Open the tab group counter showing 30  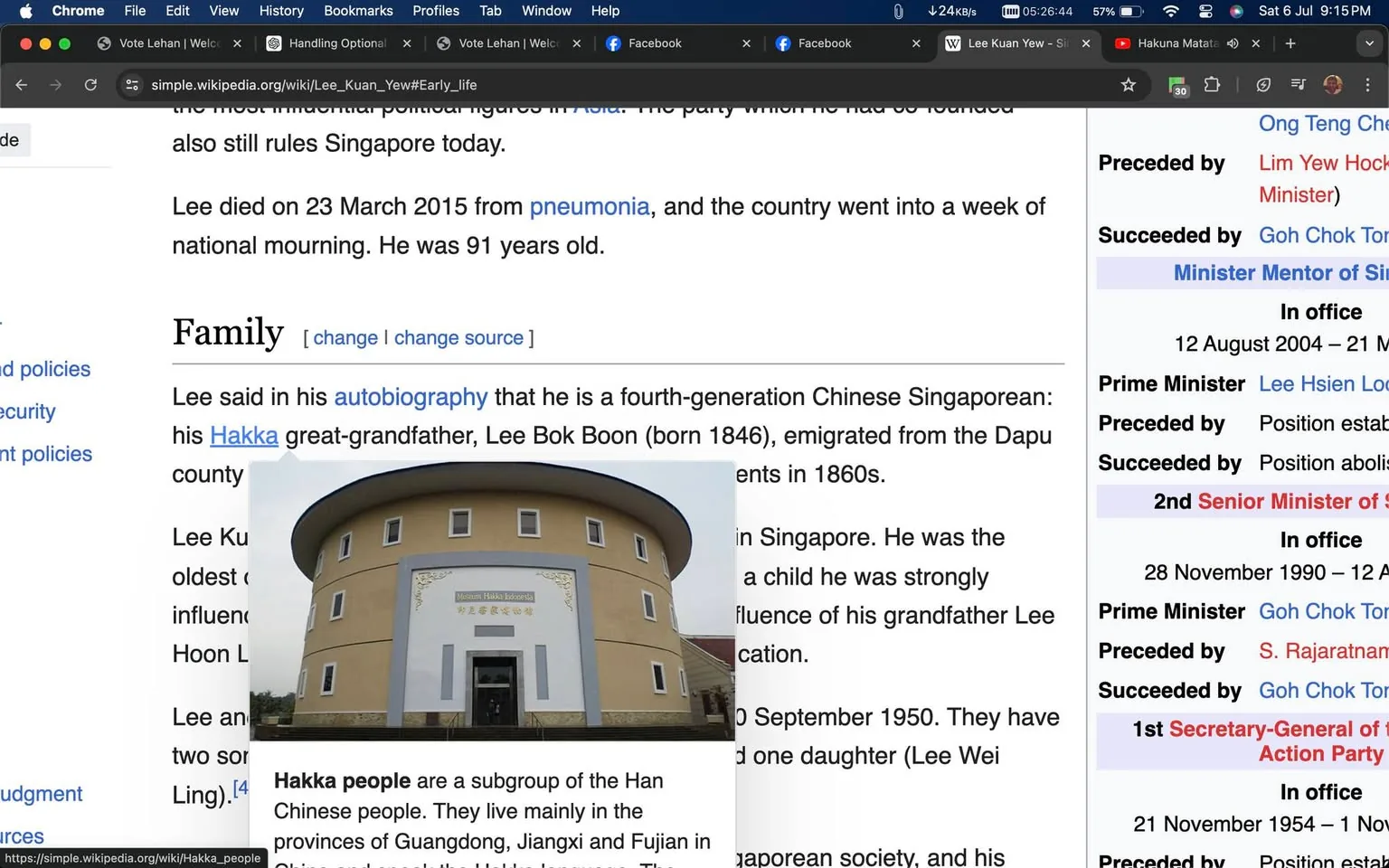click(x=1176, y=84)
